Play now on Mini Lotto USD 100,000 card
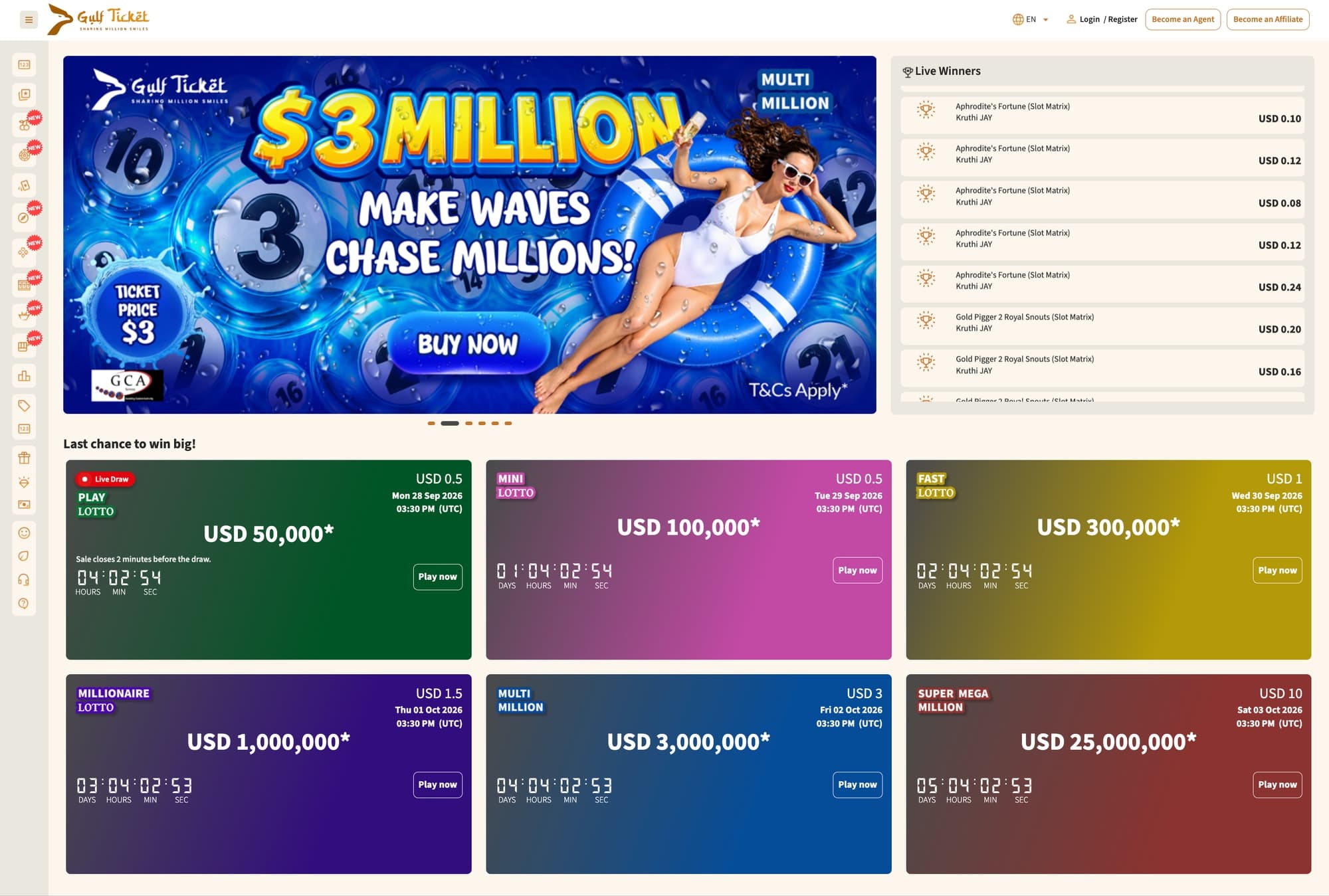Viewport: 1329px width, 896px height. (x=857, y=571)
